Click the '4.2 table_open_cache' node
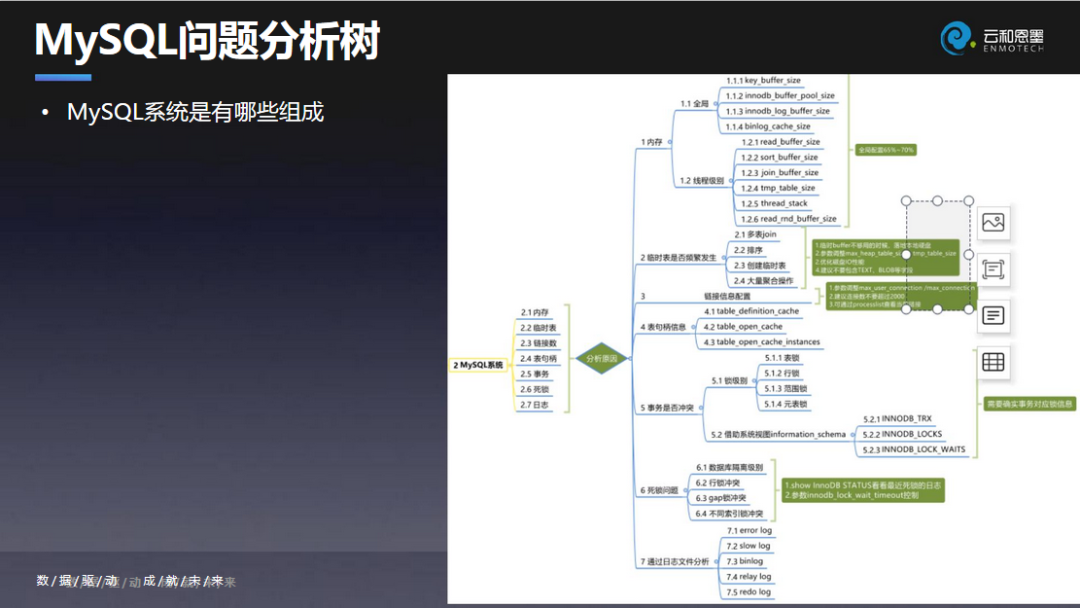This screenshot has width=1080, height=608. [742, 326]
